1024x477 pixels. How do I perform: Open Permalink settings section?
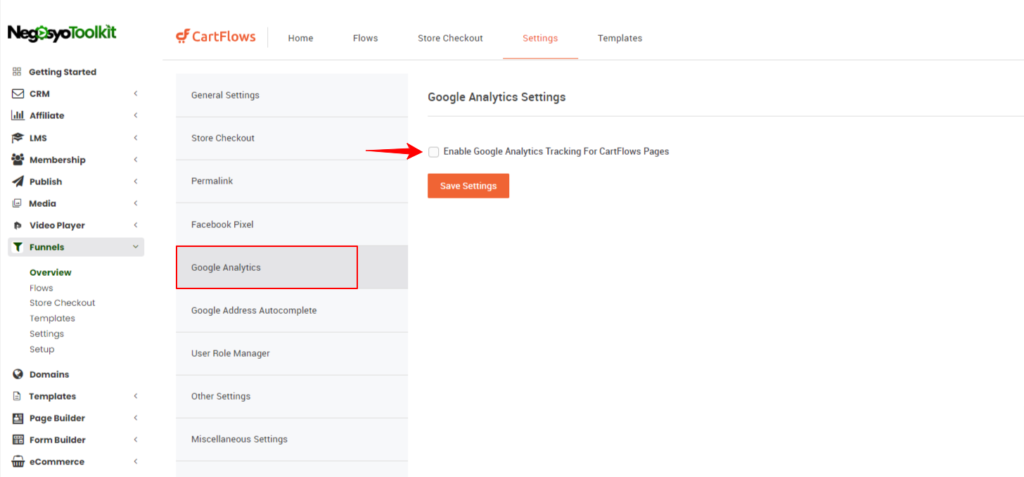[292, 181]
